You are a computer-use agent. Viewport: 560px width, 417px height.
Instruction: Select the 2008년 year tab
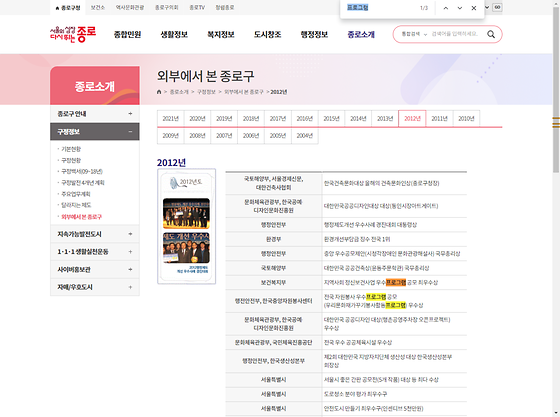click(198, 136)
